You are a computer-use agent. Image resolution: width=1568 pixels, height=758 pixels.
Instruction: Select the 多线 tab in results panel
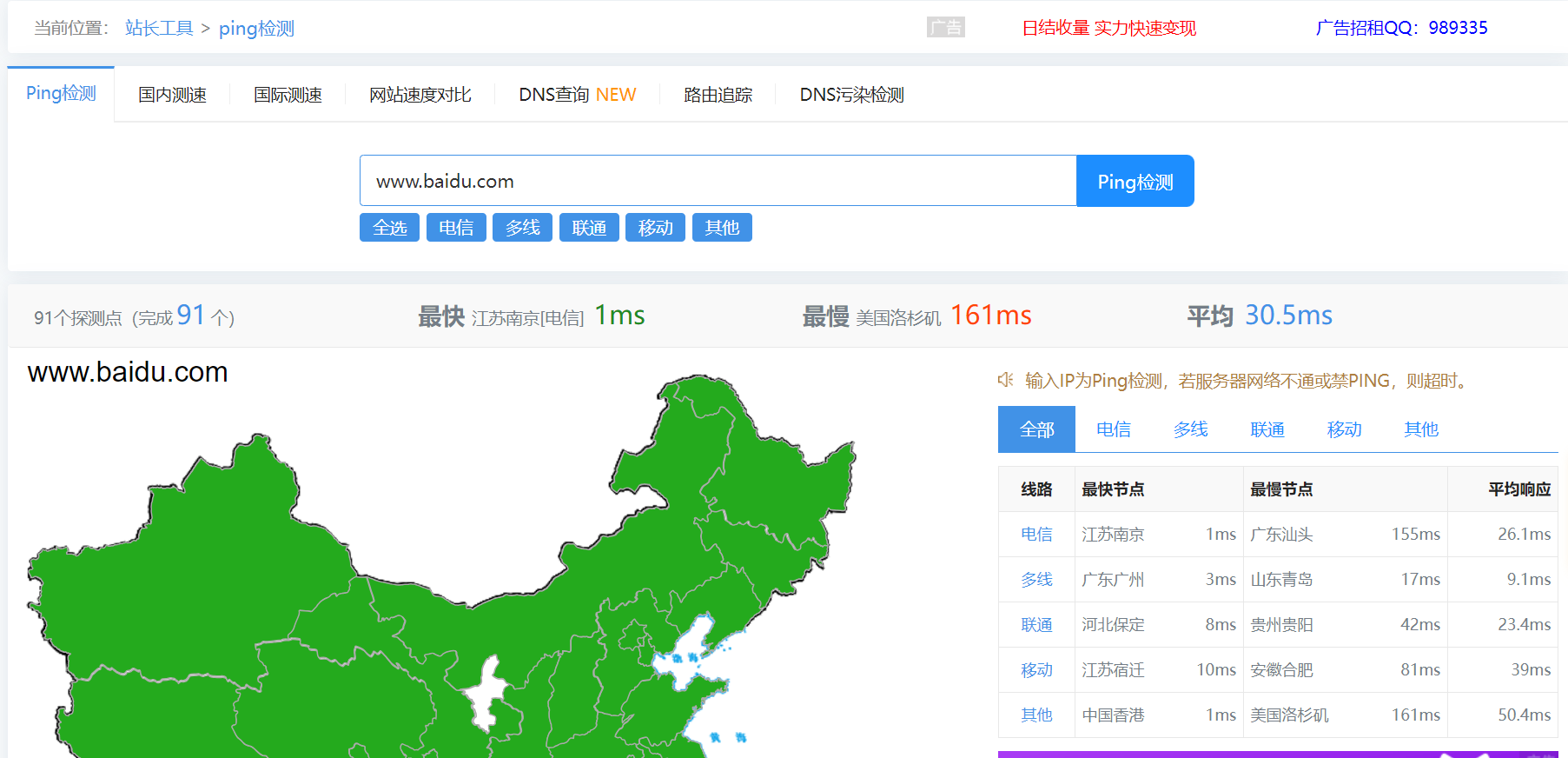(1190, 429)
